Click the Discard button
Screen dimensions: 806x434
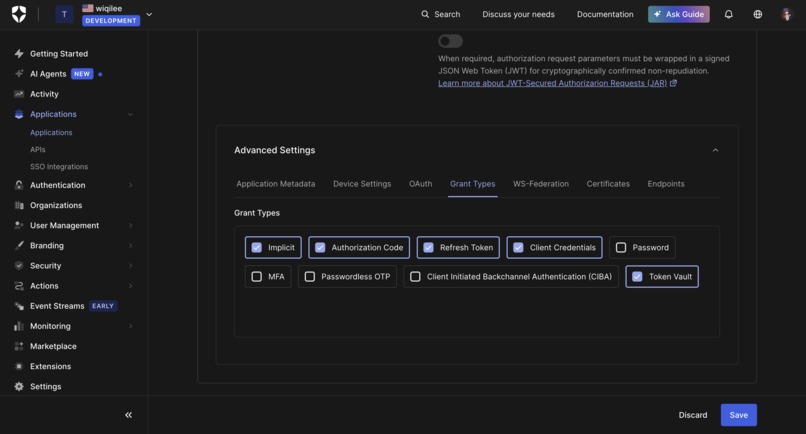coord(692,415)
